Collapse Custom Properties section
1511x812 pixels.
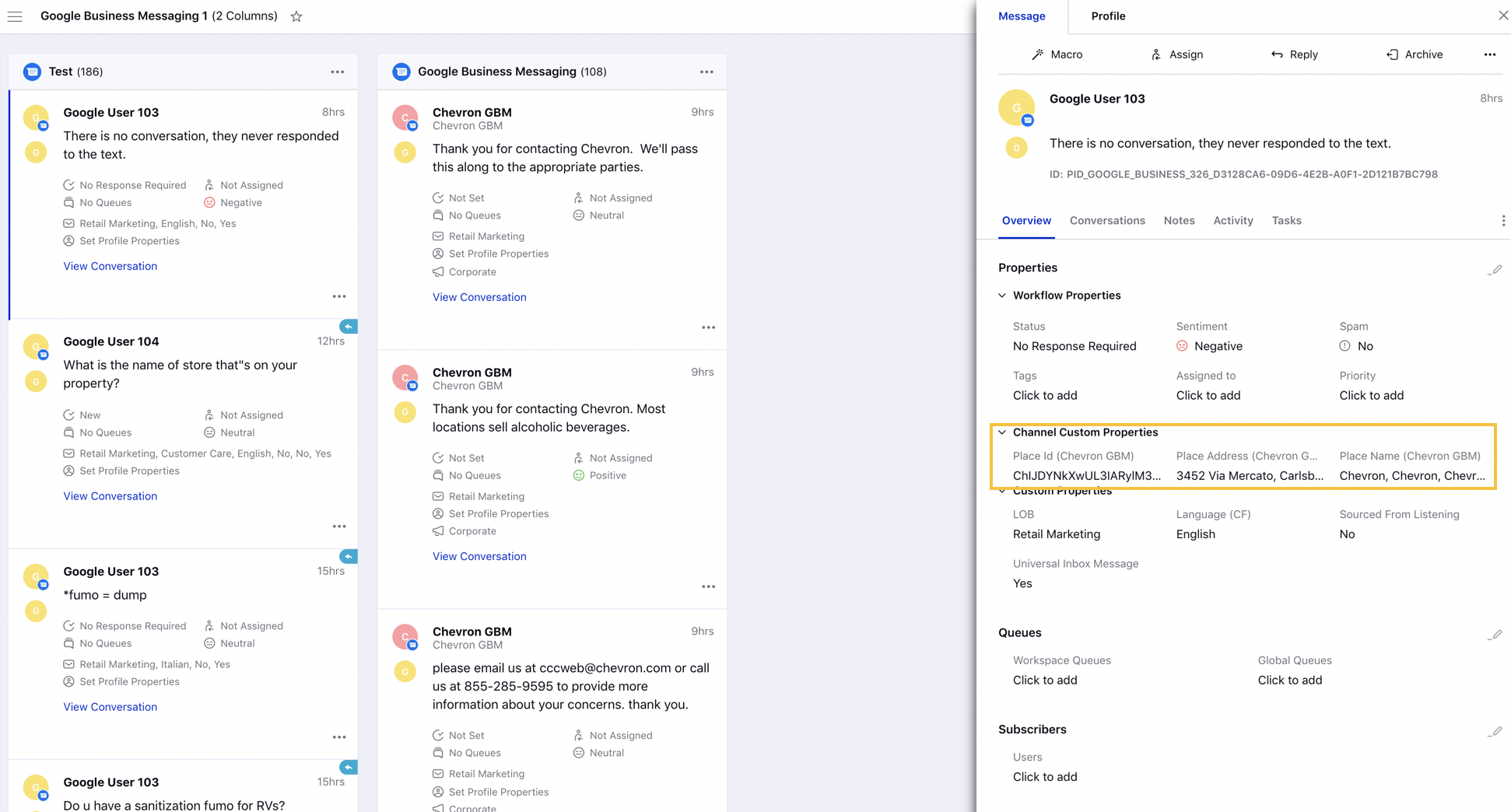(x=1002, y=491)
